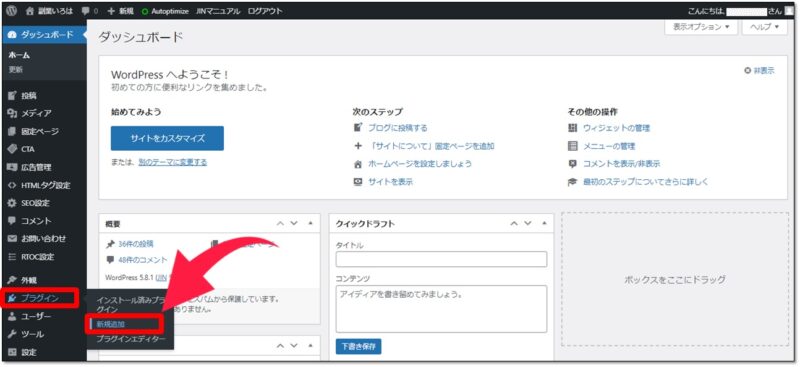Click ログアウト in the admin bar
This screenshot has width=800, height=367.
click(265, 11)
